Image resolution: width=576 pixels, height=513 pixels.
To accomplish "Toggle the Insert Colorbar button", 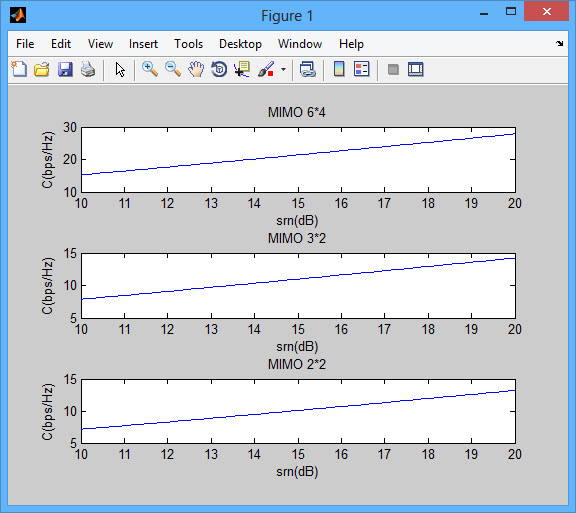I will click(x=339, y=69).
